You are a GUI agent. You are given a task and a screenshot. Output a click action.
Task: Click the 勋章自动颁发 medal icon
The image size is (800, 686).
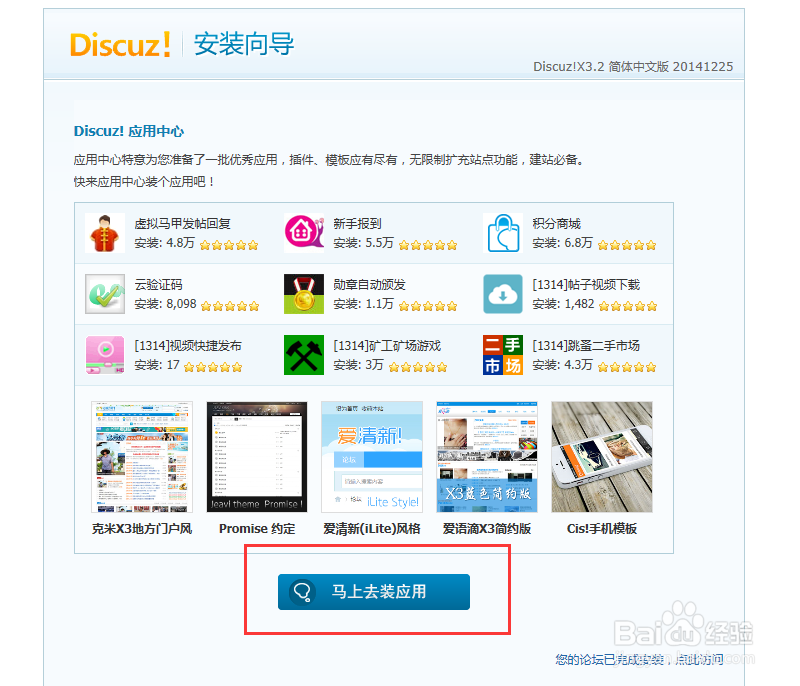pos(304,294)
